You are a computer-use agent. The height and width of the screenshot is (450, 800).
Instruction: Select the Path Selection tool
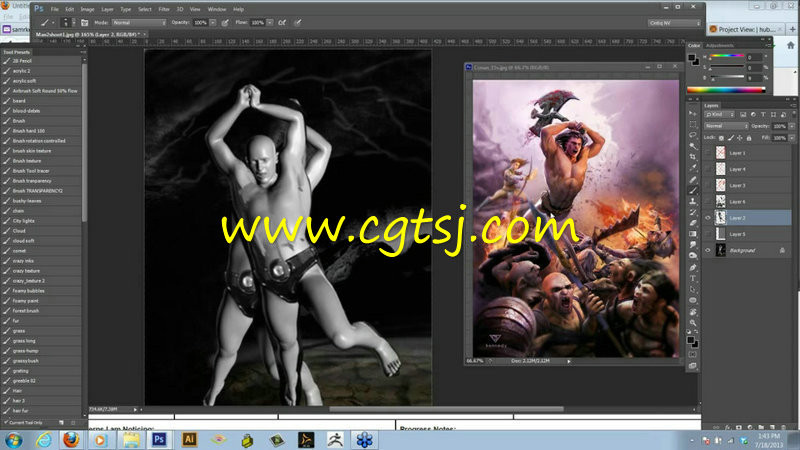click(x=692, y=289)
